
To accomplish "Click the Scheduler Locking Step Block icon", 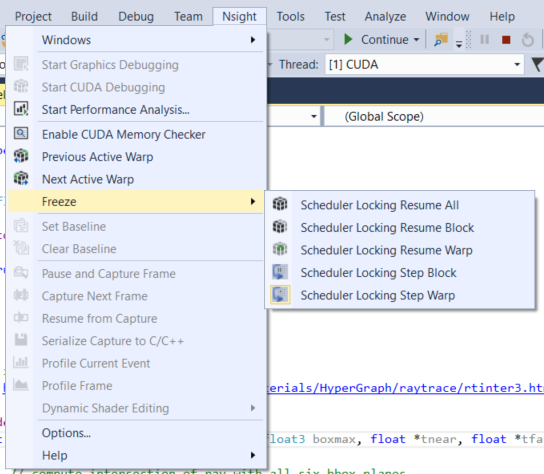I will tap(280, 272).
